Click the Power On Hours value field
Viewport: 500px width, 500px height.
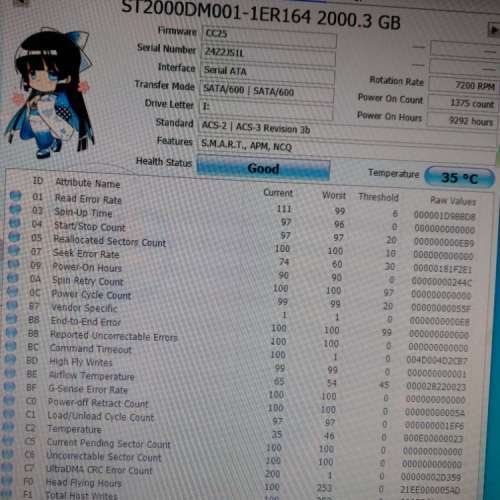[462, 121]
